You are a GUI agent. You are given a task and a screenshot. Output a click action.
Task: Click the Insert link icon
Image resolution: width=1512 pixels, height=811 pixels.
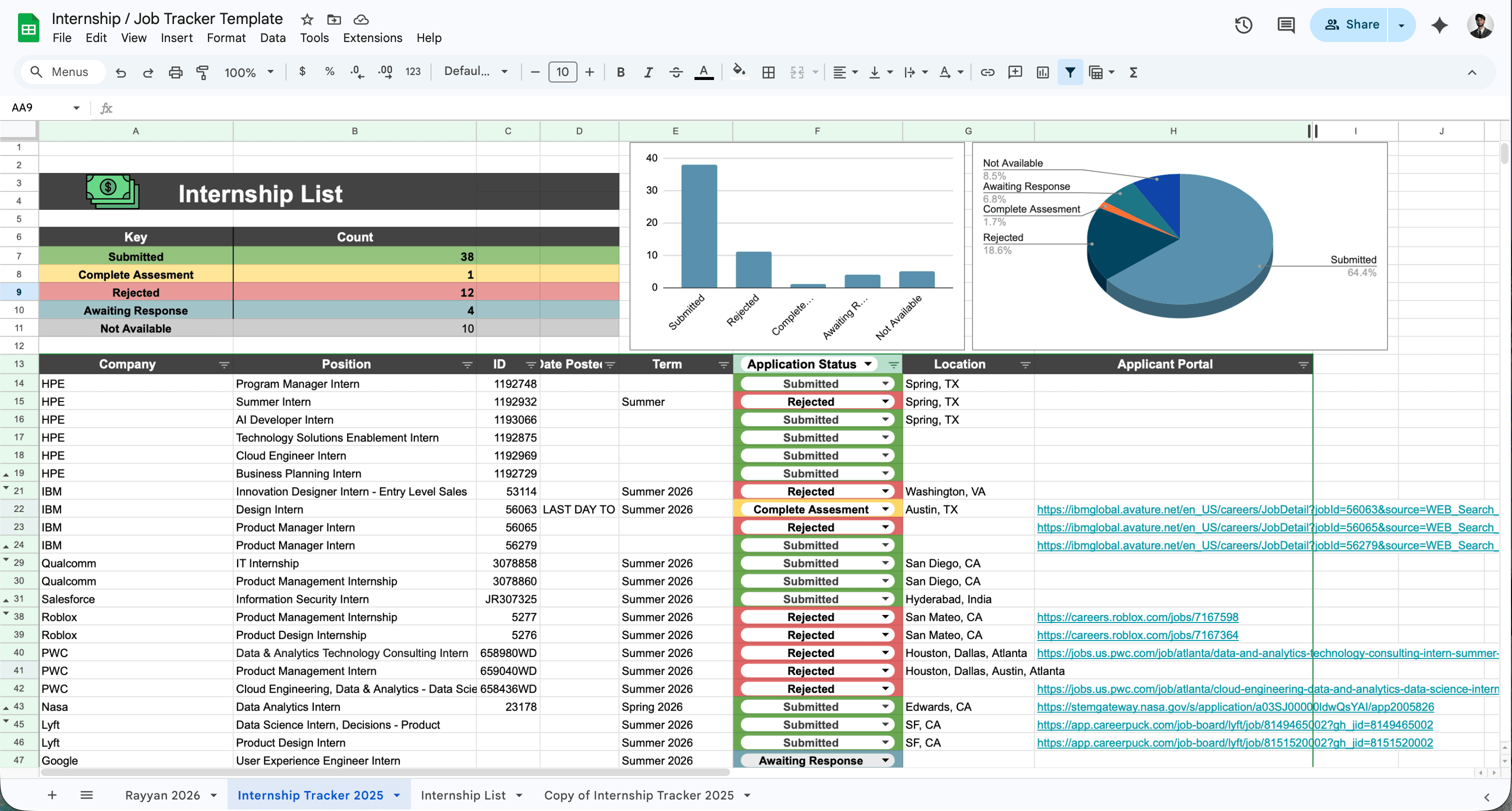point(988,72)
